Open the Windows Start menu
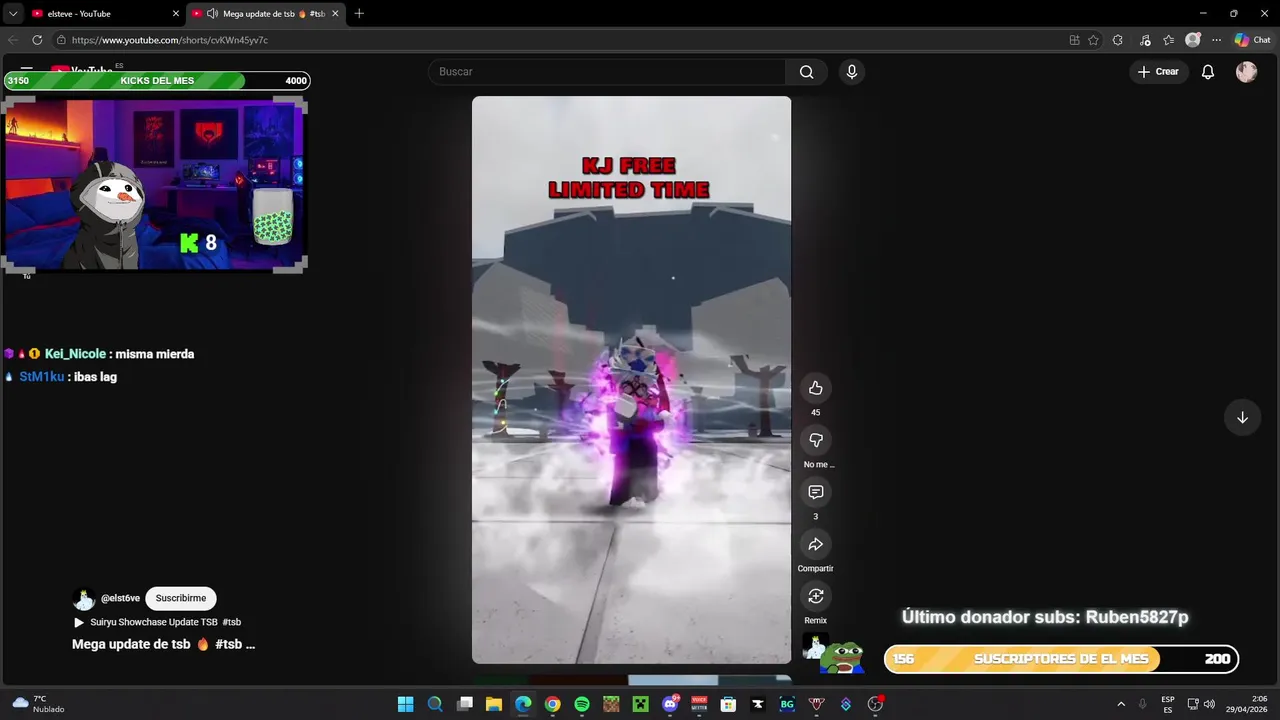 (x=405, y=704)
